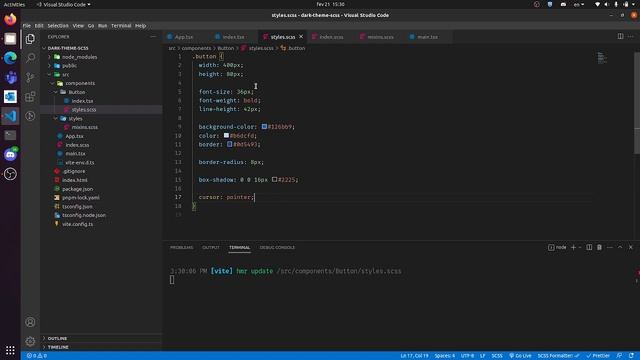640x360 pixels.
Task: Click the SCSS language mode in status bar
Action: [x=497, y=356]
